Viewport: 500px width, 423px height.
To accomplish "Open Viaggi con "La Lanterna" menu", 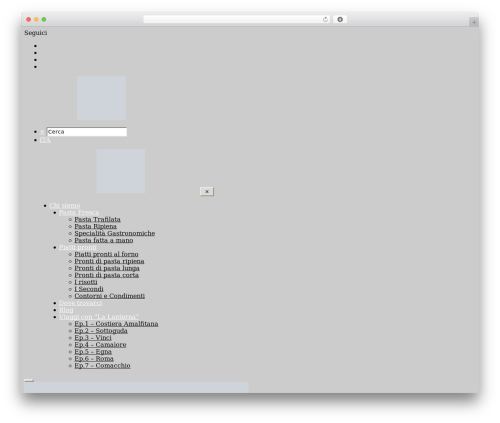I will click(x=99, y=317).
